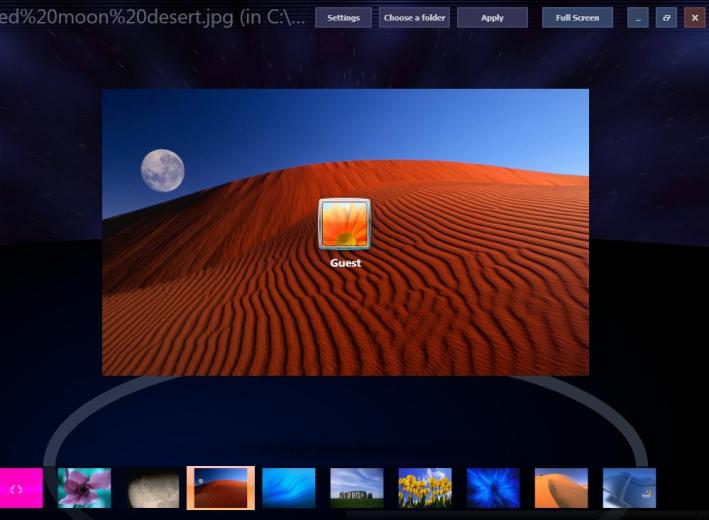This screenshot has width=709, height=520.
Task: Click the large desert preview image
Action: 345,232
